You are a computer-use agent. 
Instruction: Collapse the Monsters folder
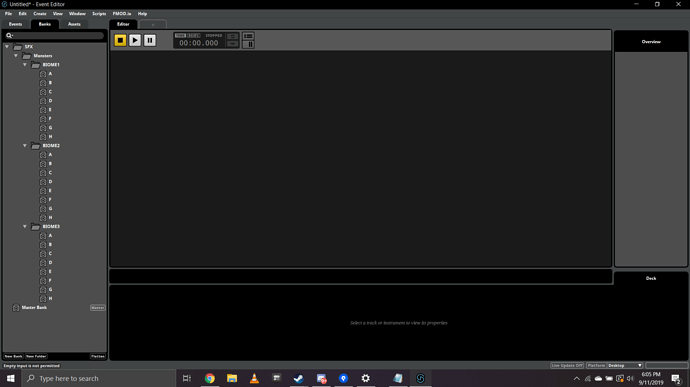tap(16, 55)
